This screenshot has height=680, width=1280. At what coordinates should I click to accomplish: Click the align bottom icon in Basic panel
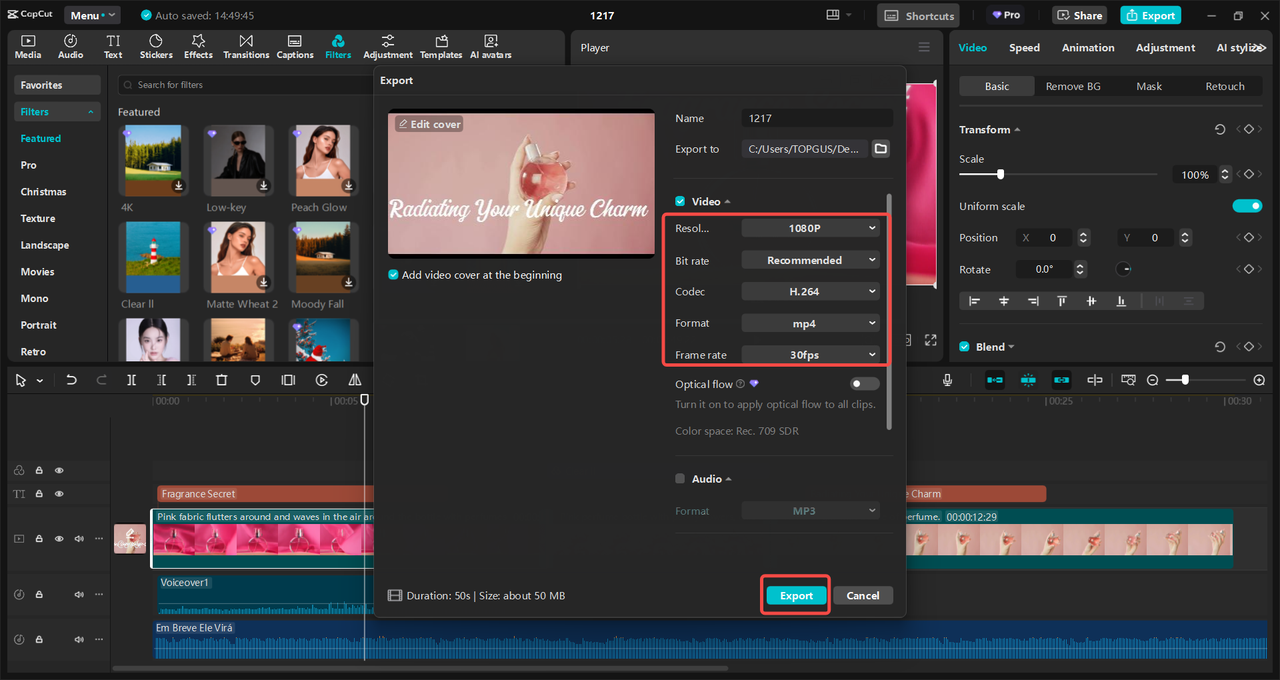tap(1121, 301)
